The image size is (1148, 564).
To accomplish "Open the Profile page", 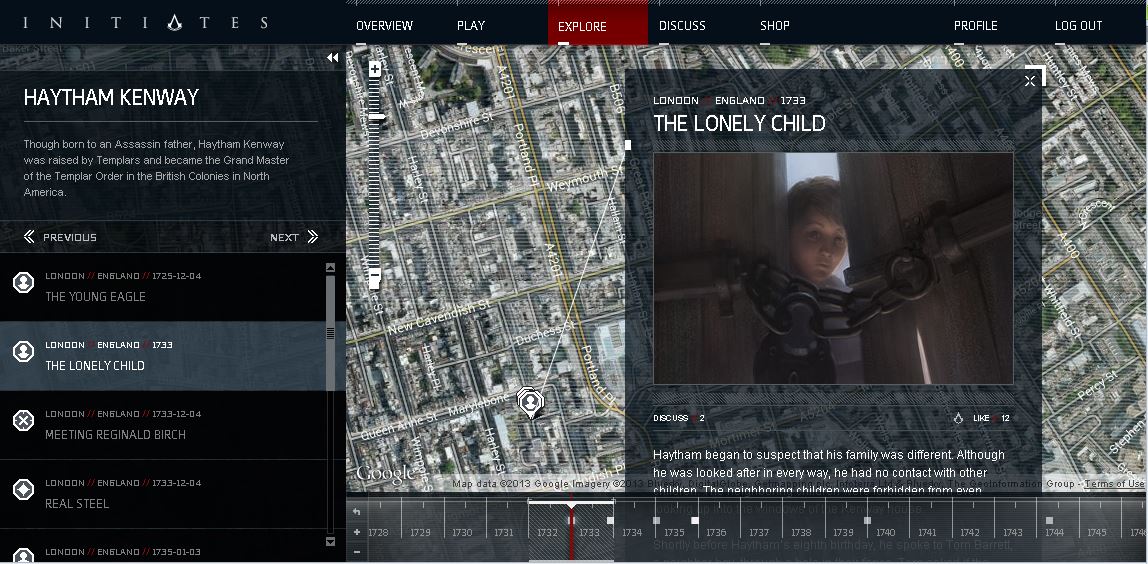I will coord(975,26).
